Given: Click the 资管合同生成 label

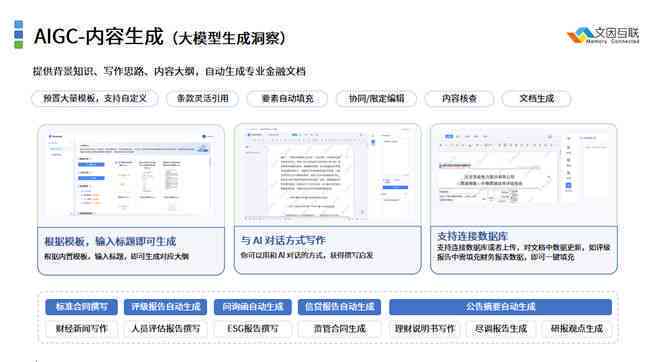Looking at the screenshot, I should point(339,329).
